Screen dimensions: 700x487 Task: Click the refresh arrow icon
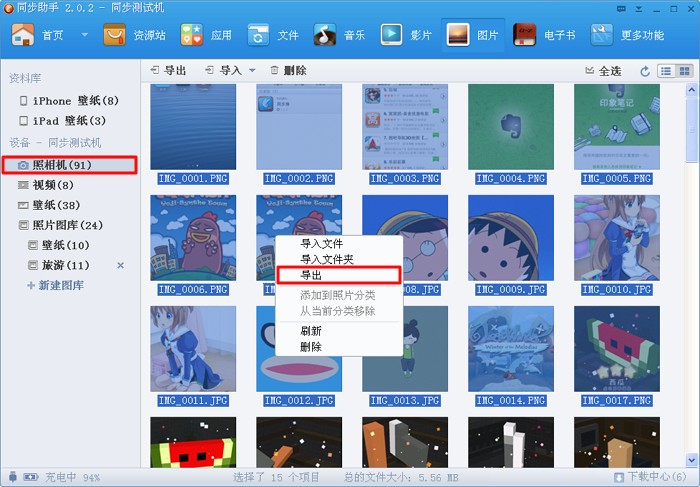(x=645, y=71)
